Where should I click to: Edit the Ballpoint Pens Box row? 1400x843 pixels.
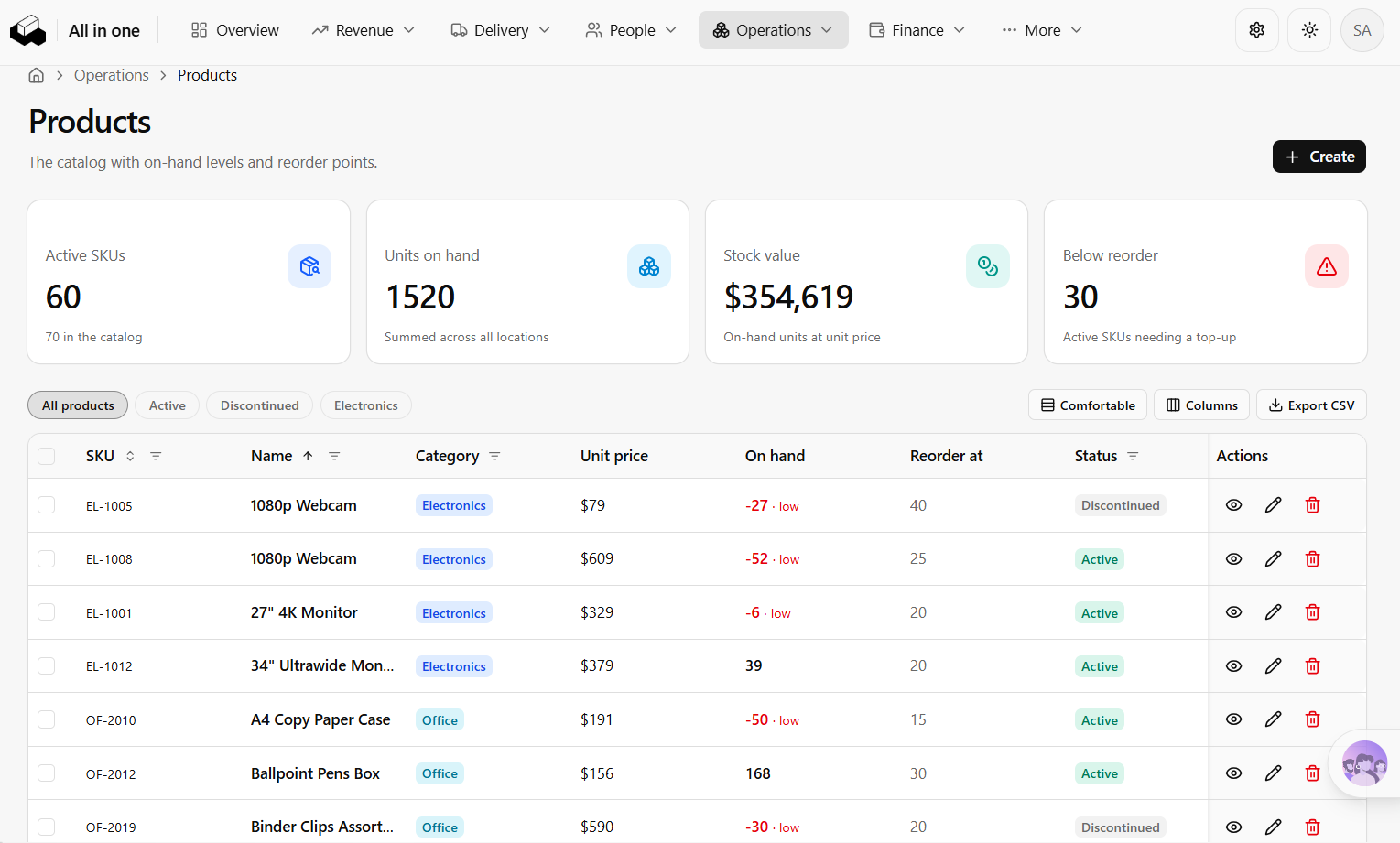coord(1273,773)
